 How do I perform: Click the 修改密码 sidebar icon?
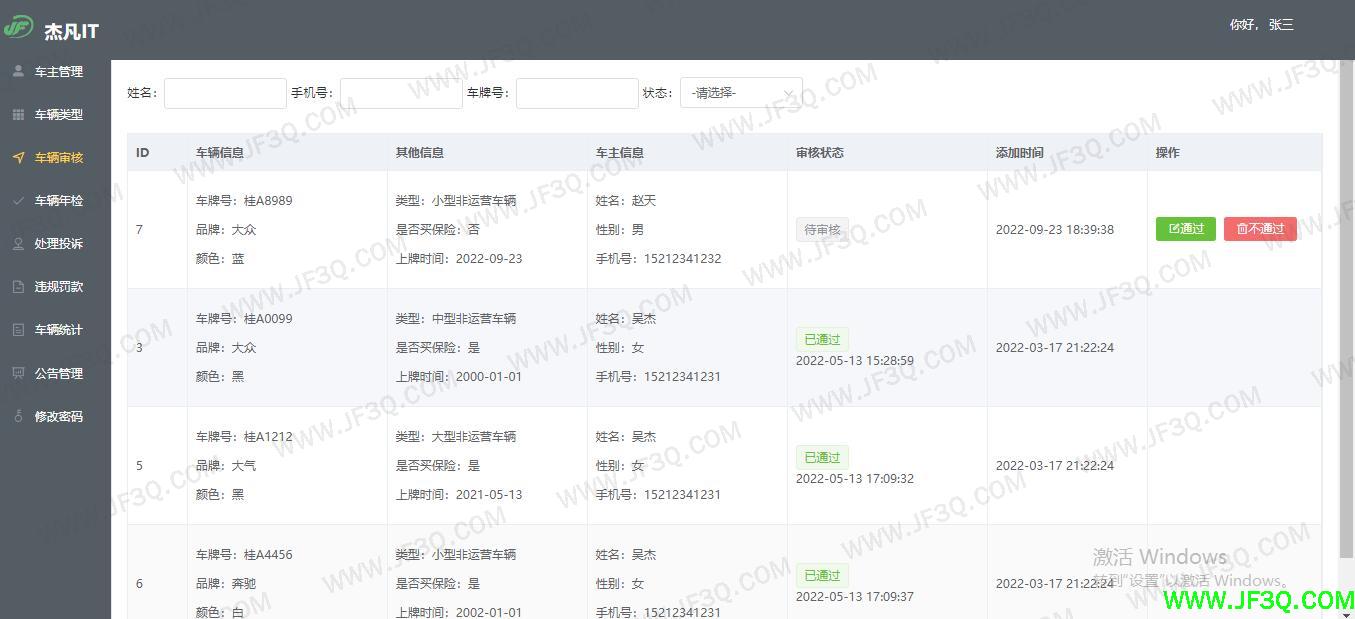tap(18, 416)
